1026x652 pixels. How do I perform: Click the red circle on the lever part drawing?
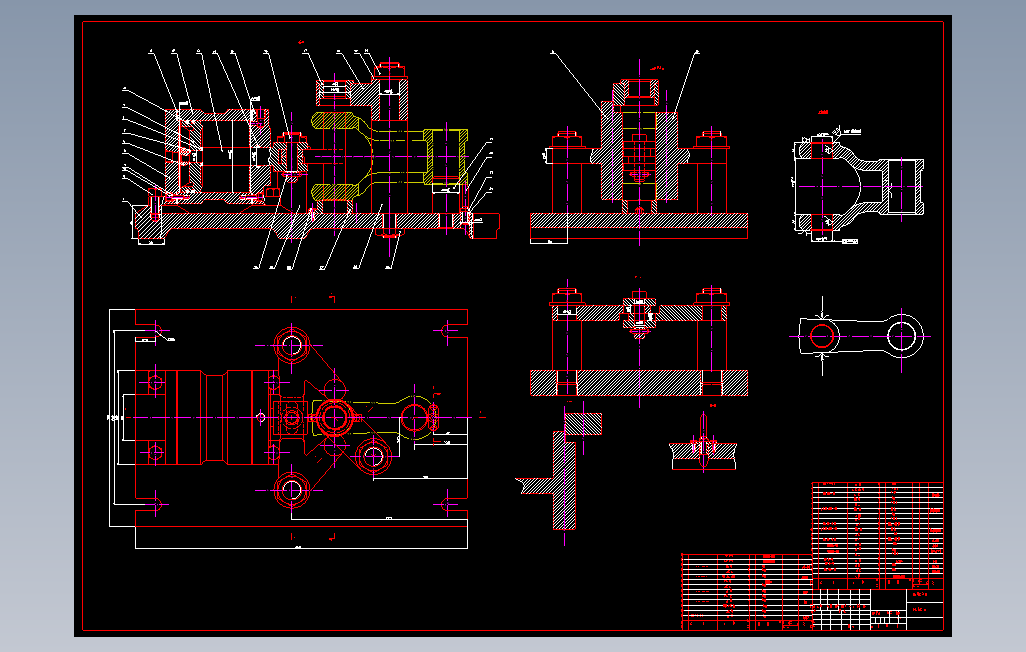[x=822, y=336]
